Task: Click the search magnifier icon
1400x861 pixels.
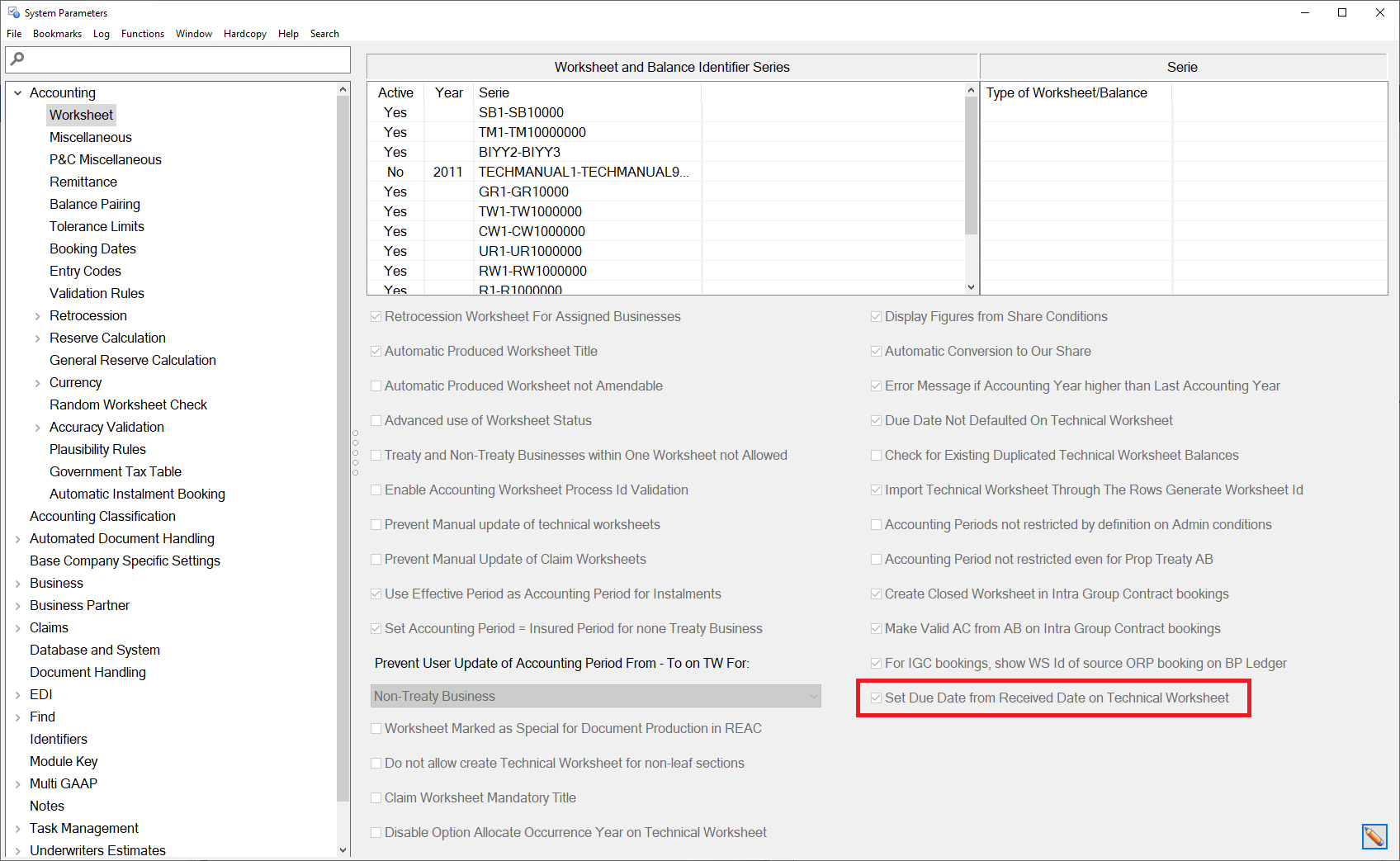Action: (x=17, y=59)
